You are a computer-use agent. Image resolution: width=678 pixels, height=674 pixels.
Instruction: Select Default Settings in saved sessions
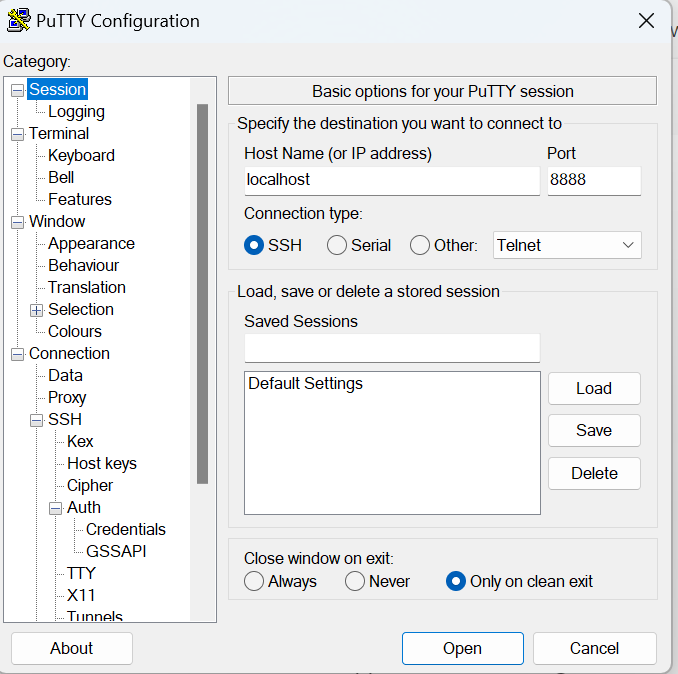(306, 384)
